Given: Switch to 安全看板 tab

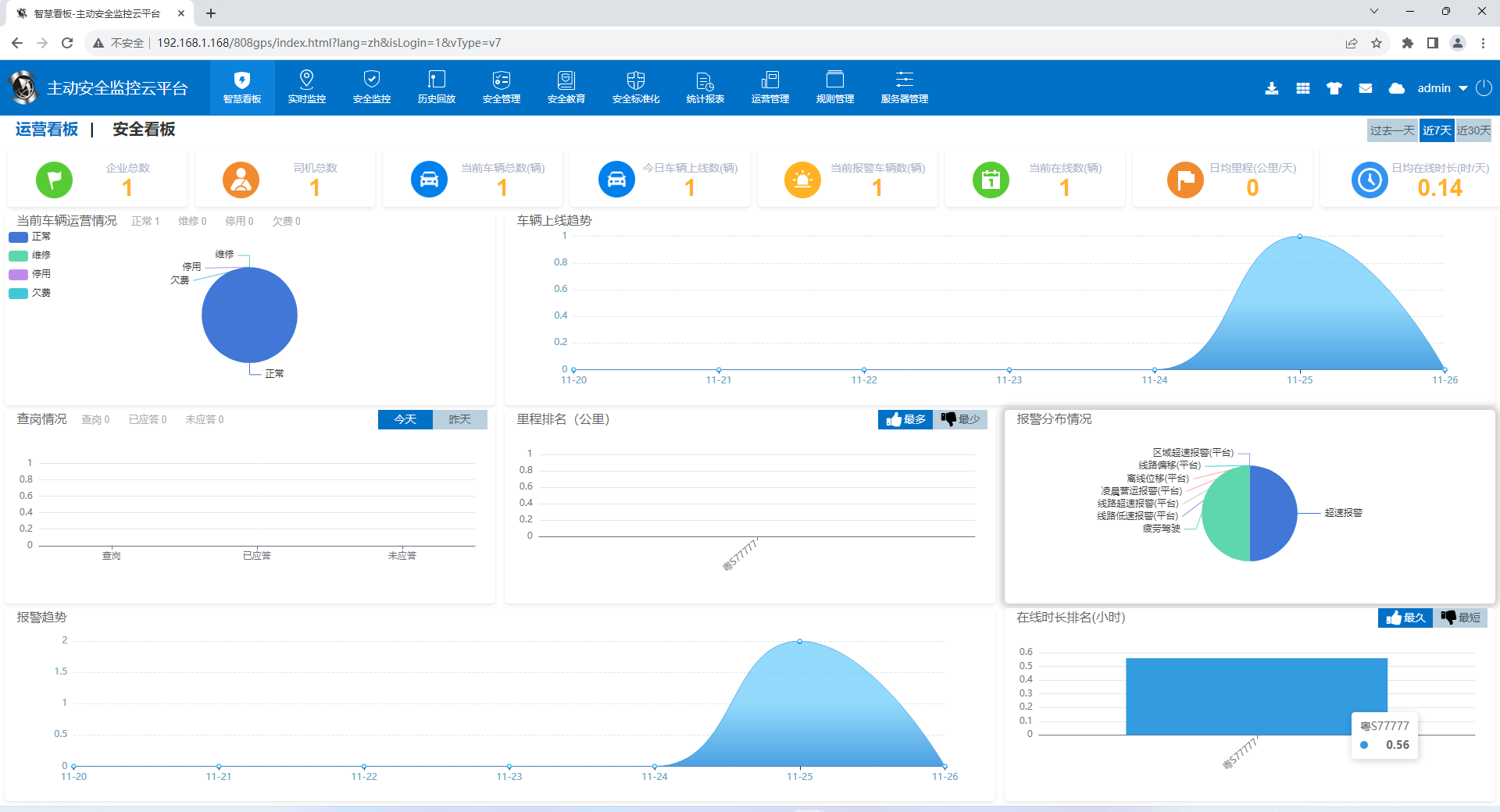Looking at the screenshot, I should point(144,130).
